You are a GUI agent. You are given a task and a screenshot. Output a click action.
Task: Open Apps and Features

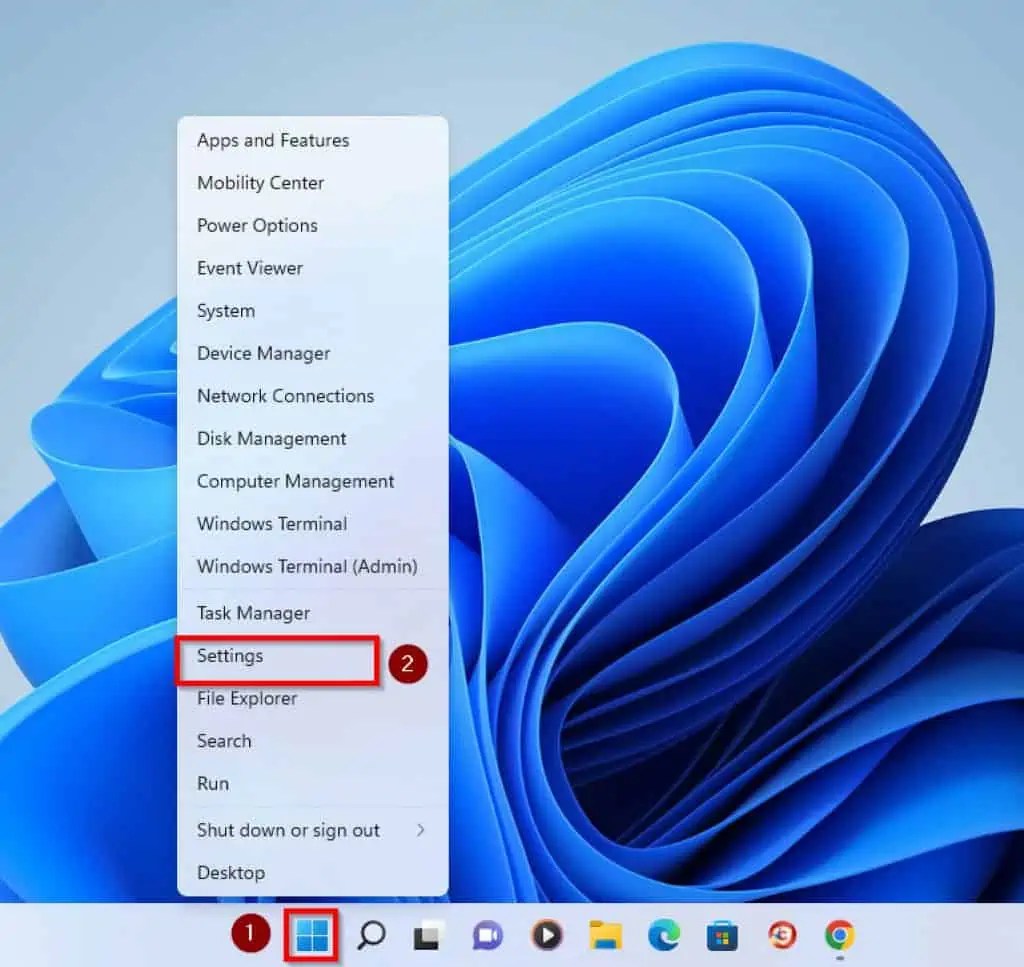[272, 140]
